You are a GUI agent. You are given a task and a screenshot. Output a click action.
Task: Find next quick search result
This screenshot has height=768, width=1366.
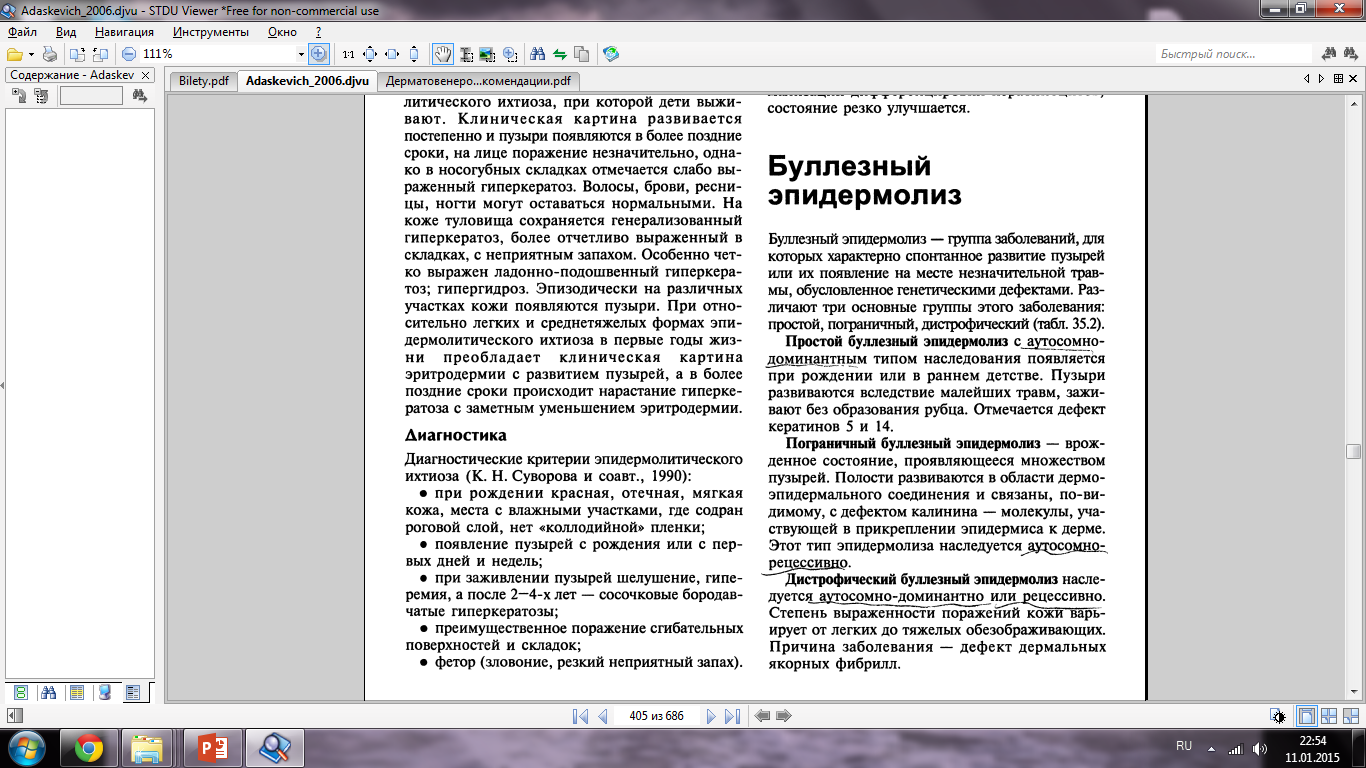tap(1350, 54)
